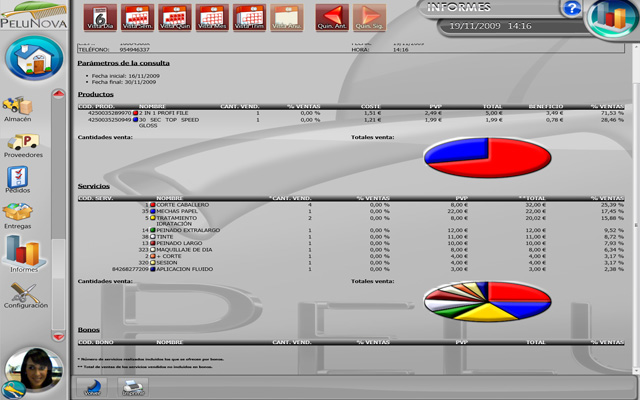Screen dimensions: 640x400
Task: Click the 71,53 % product sales value
Action: (x=613, y=113)
